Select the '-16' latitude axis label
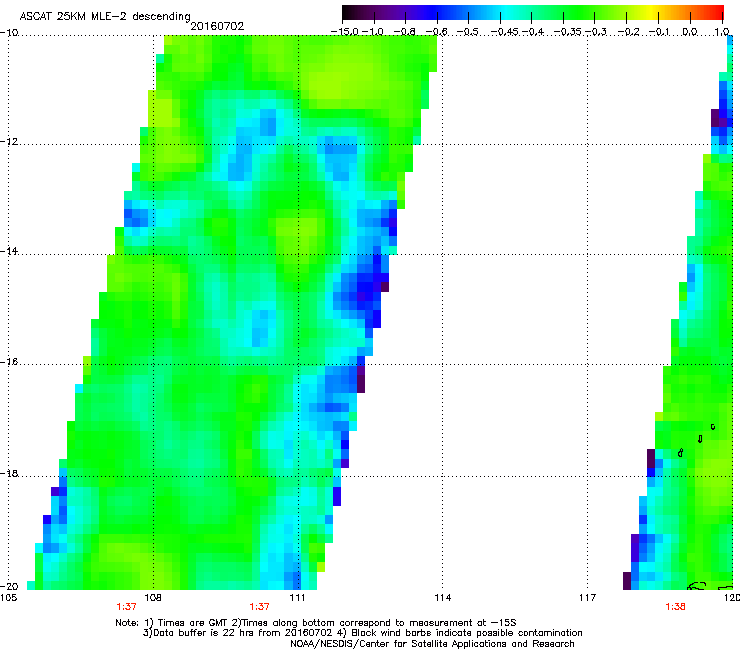Viewport: 740px width, 650px height. click(x=9, y=362)
